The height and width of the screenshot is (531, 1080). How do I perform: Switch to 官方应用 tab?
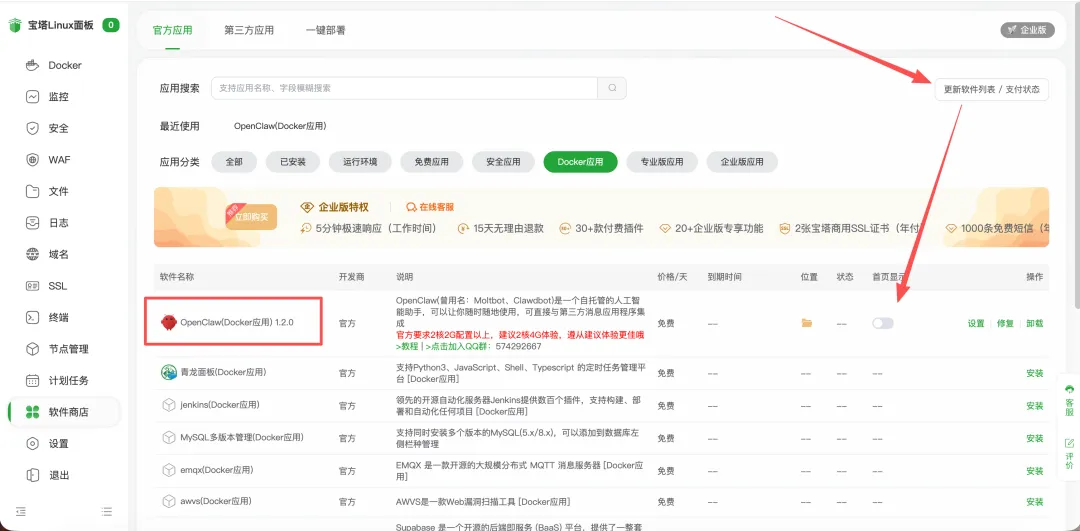click(x=172, y=30)
